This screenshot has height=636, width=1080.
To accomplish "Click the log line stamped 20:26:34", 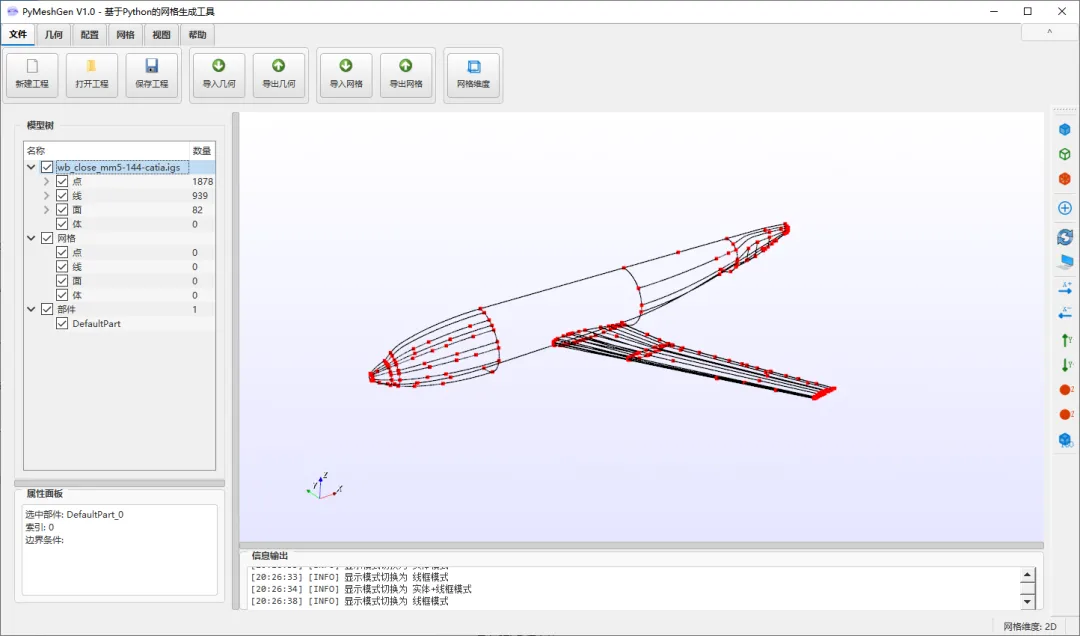I will click(361, 589).
